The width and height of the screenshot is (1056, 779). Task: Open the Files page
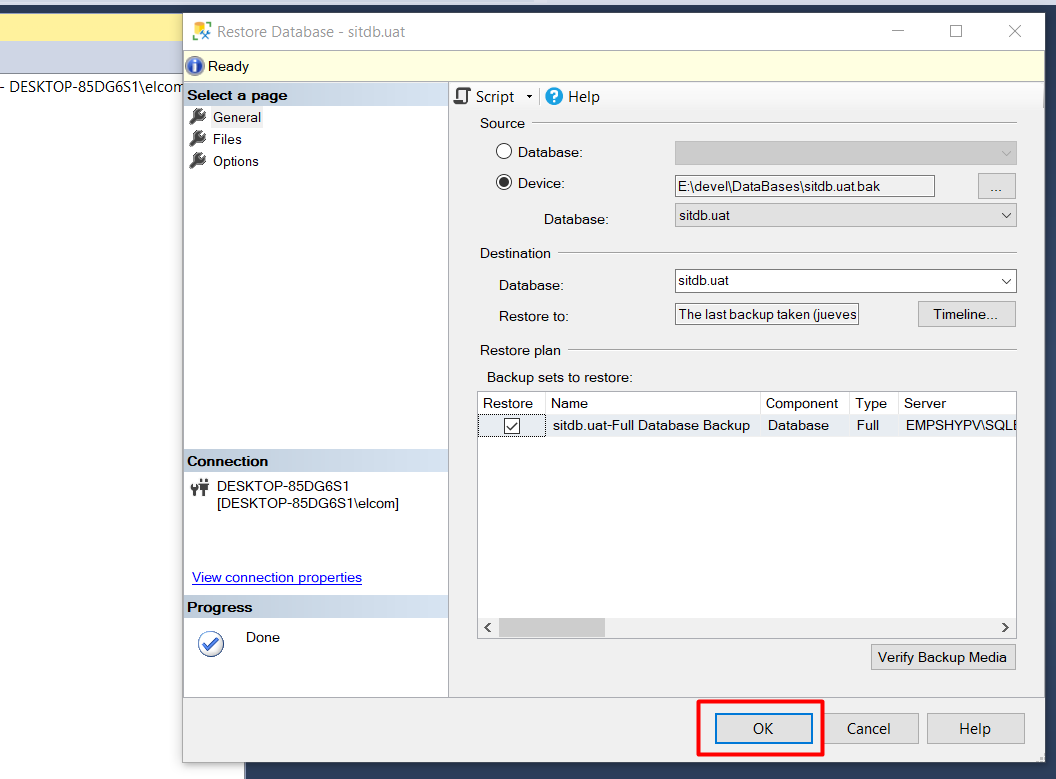[x=227, y=139]
